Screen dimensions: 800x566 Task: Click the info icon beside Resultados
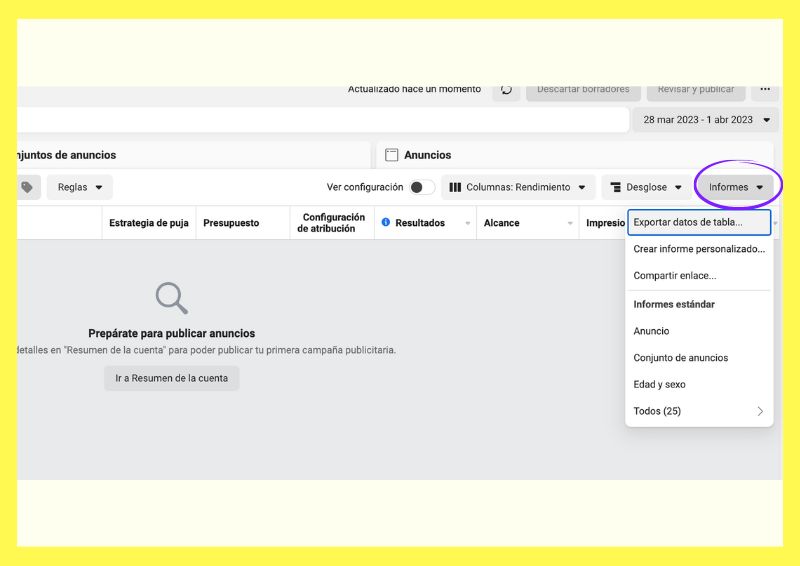coord(386,223)
